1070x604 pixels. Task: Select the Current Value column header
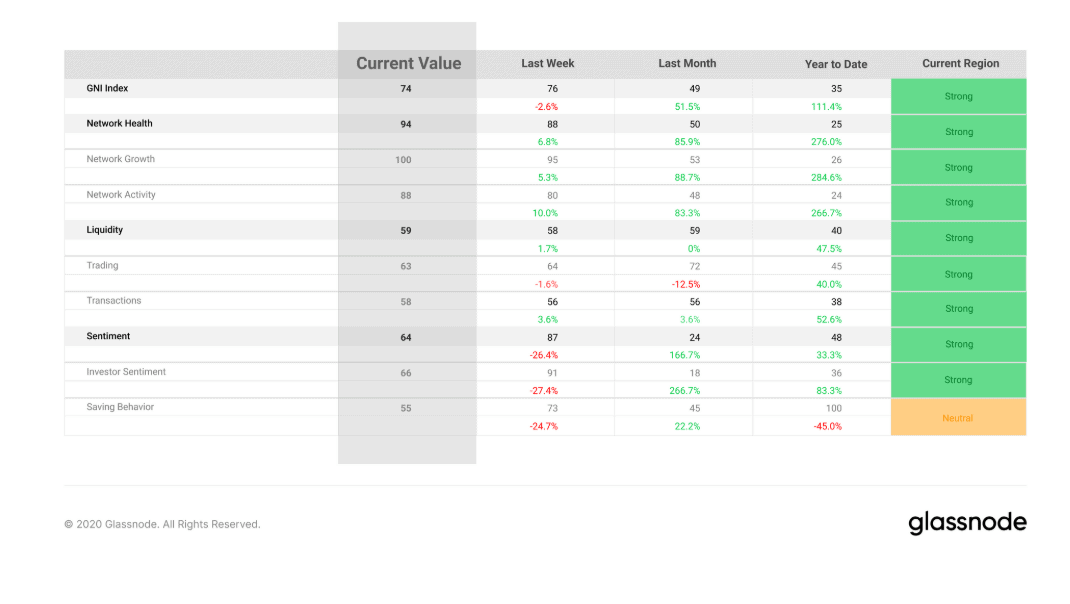point(408,63)
